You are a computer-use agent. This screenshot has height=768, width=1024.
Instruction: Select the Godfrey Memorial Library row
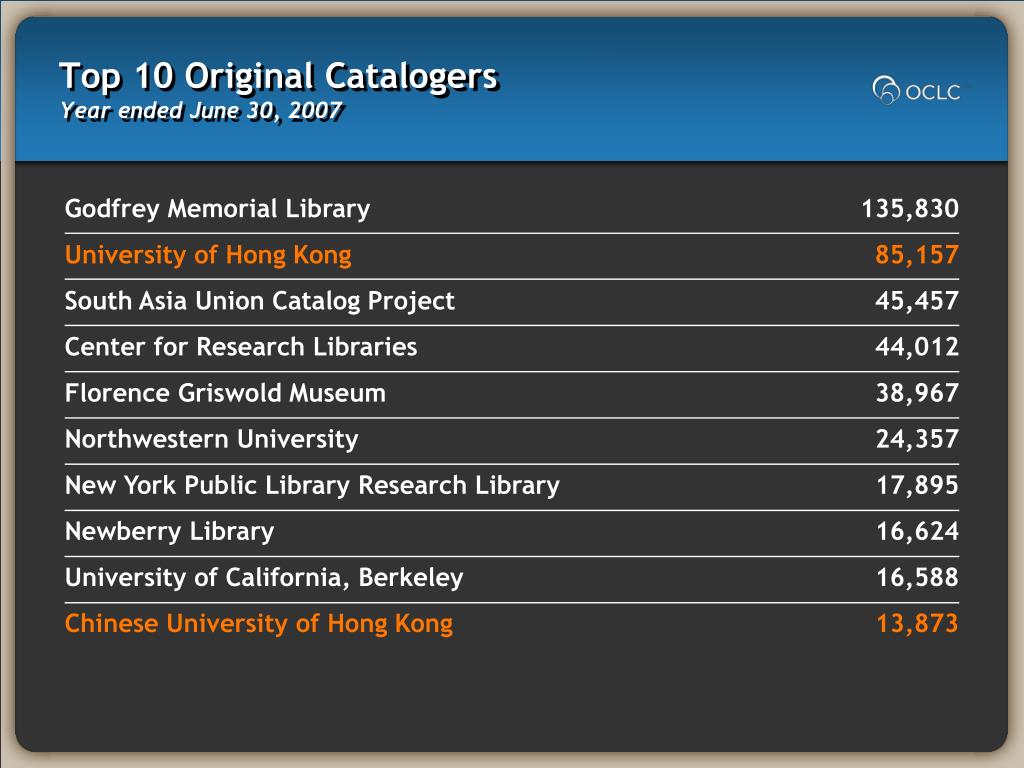tap(511, 209)
